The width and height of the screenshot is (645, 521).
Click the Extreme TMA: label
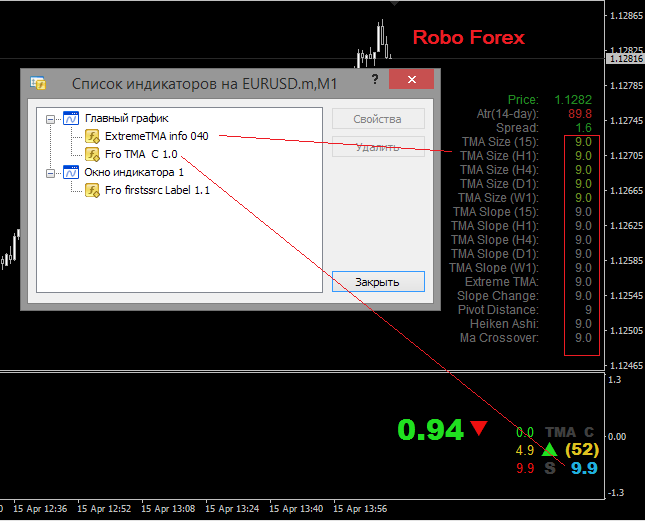click(x=501, y=282)
